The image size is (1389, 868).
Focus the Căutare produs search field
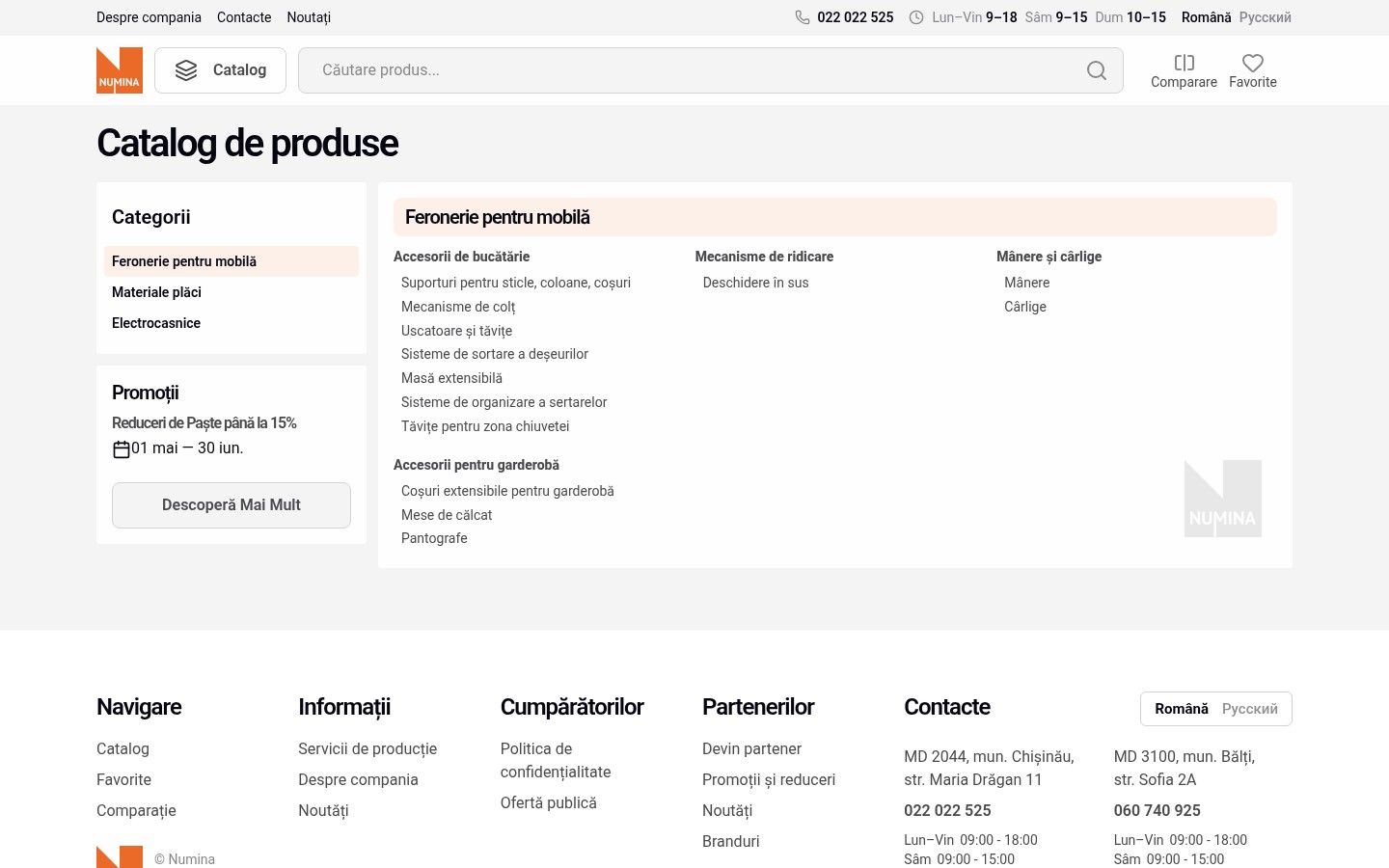tap(711, 70)
